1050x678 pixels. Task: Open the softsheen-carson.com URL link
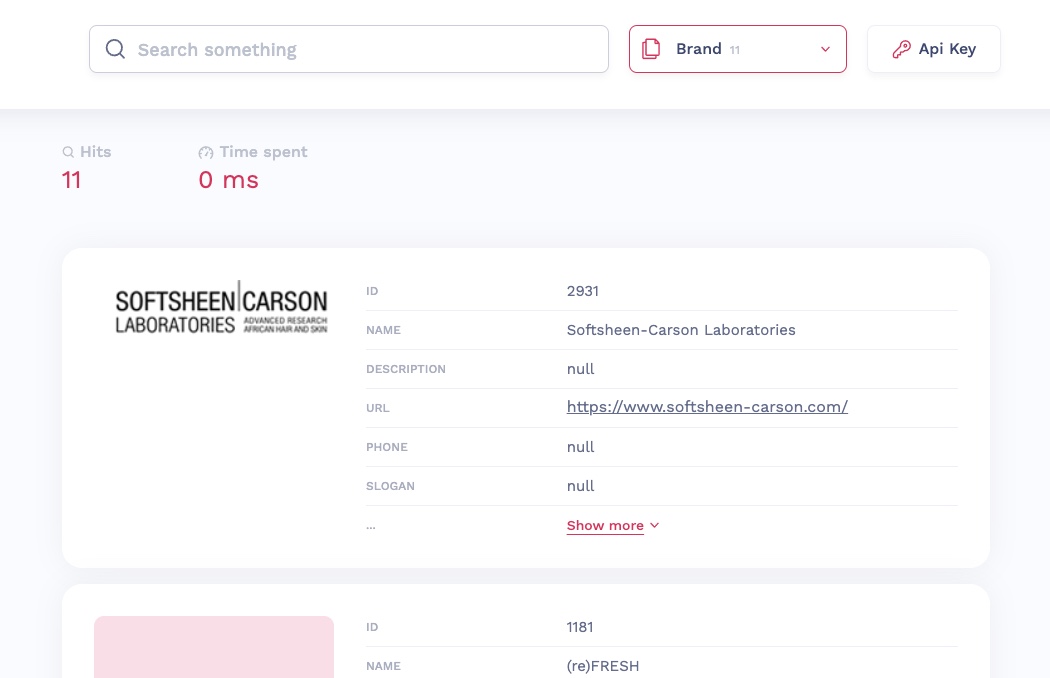707,407
